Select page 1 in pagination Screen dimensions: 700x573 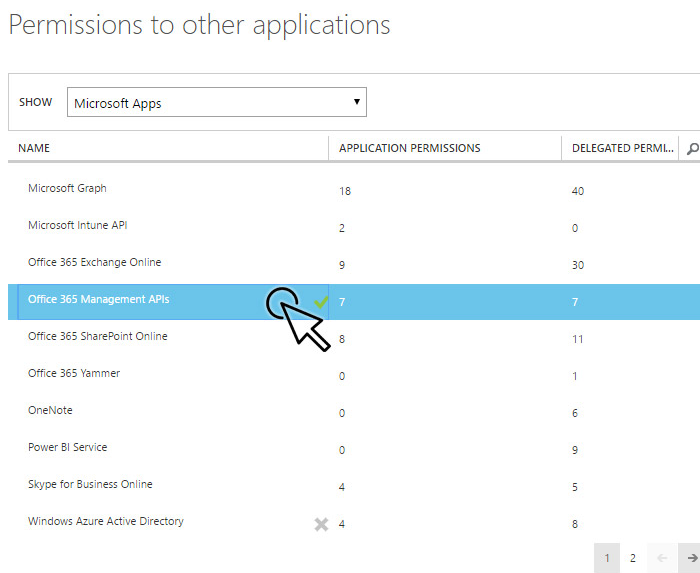pyautogui.click(x=607, y=558)
